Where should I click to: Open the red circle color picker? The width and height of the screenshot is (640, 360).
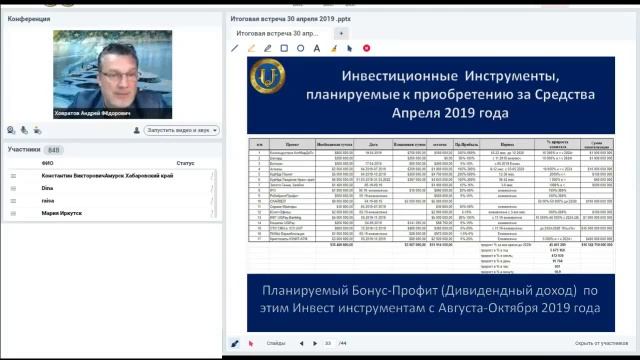[367, 48]
